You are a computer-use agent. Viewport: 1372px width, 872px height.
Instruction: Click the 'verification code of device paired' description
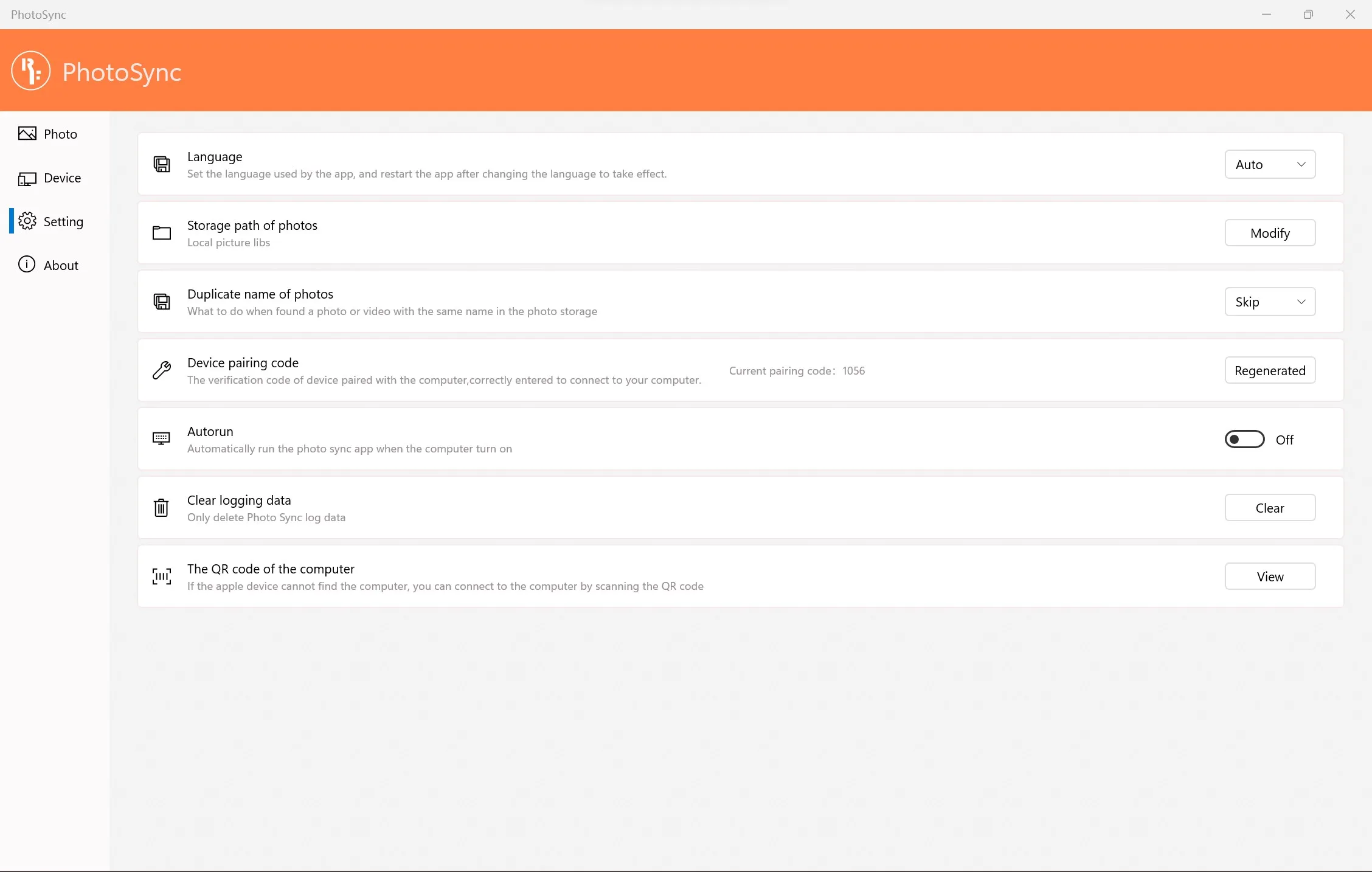pos(444,380)
